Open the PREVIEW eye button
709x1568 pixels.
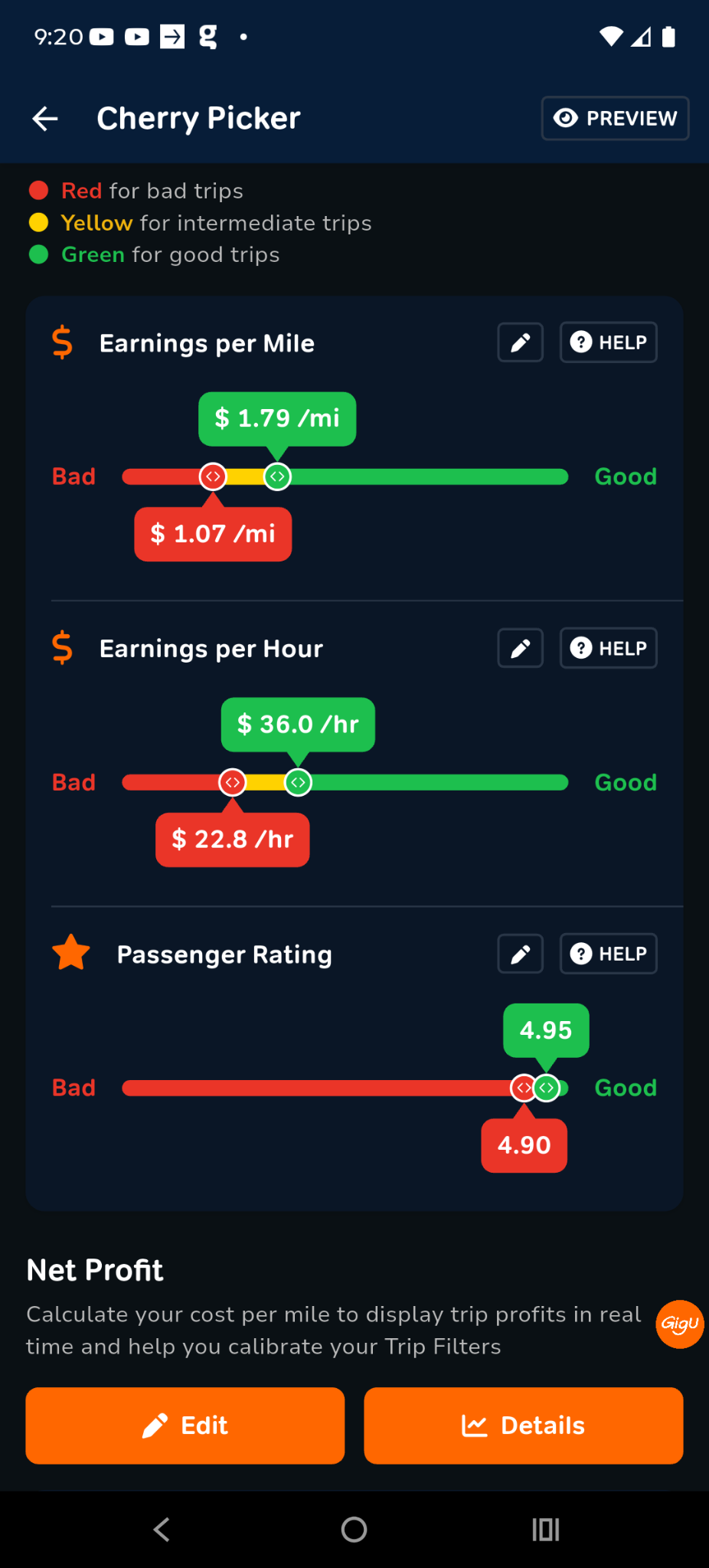(x=615, y=119)
